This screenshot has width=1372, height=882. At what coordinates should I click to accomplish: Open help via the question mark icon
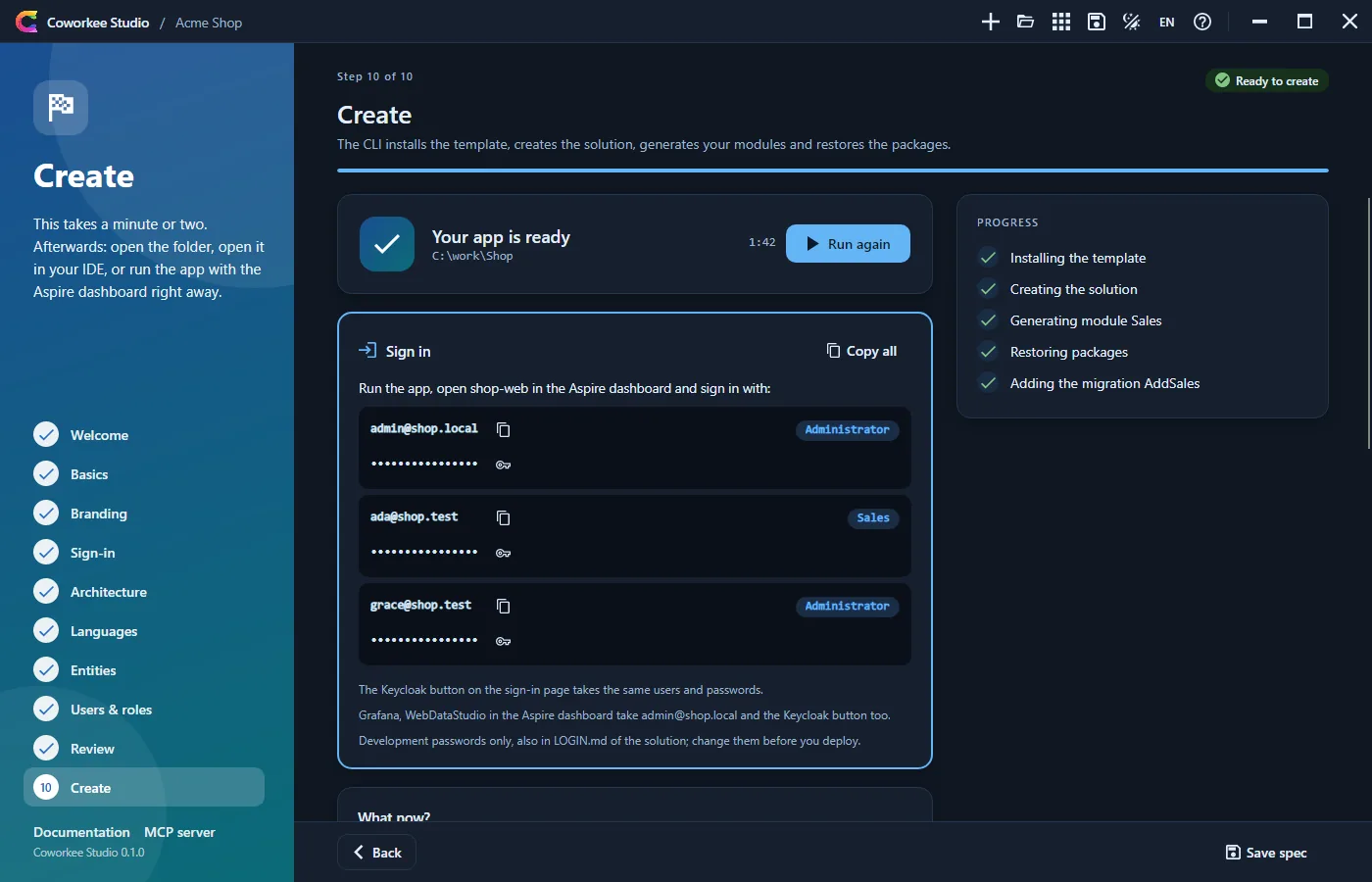coord(1202,22)
